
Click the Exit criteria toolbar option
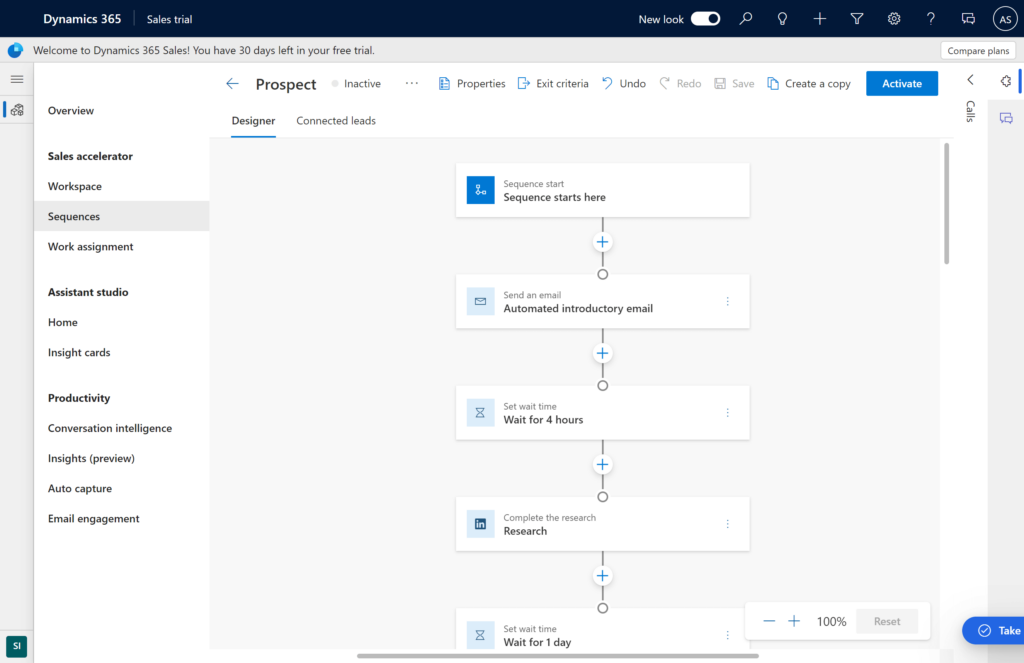pos(553,84)
